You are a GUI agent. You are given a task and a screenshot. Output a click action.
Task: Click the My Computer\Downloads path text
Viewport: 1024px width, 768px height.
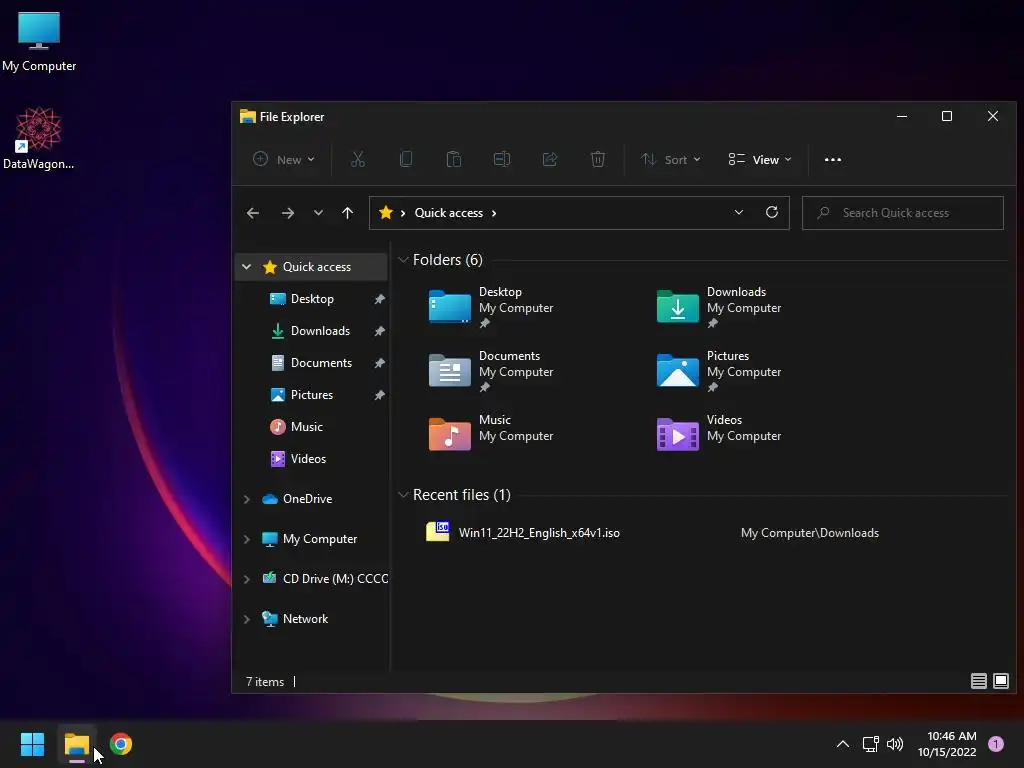pyautogui.click(x=810, y=533)
